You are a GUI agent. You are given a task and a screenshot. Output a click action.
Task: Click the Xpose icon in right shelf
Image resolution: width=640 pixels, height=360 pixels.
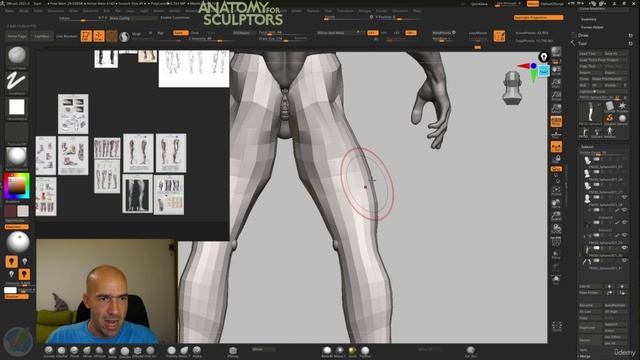557,326
